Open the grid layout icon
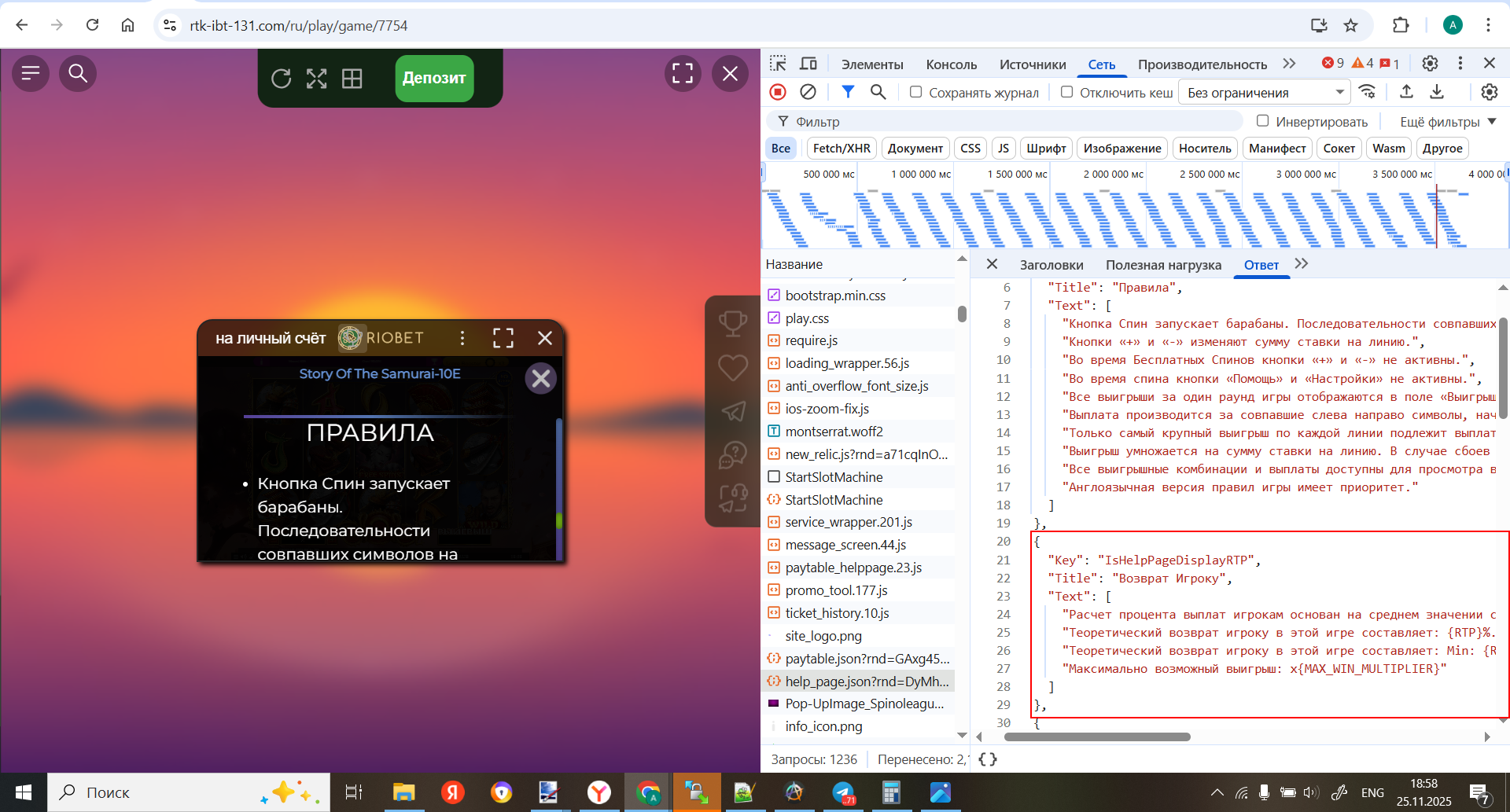Screen dimensions: 1510x812 tap(352, 79)
